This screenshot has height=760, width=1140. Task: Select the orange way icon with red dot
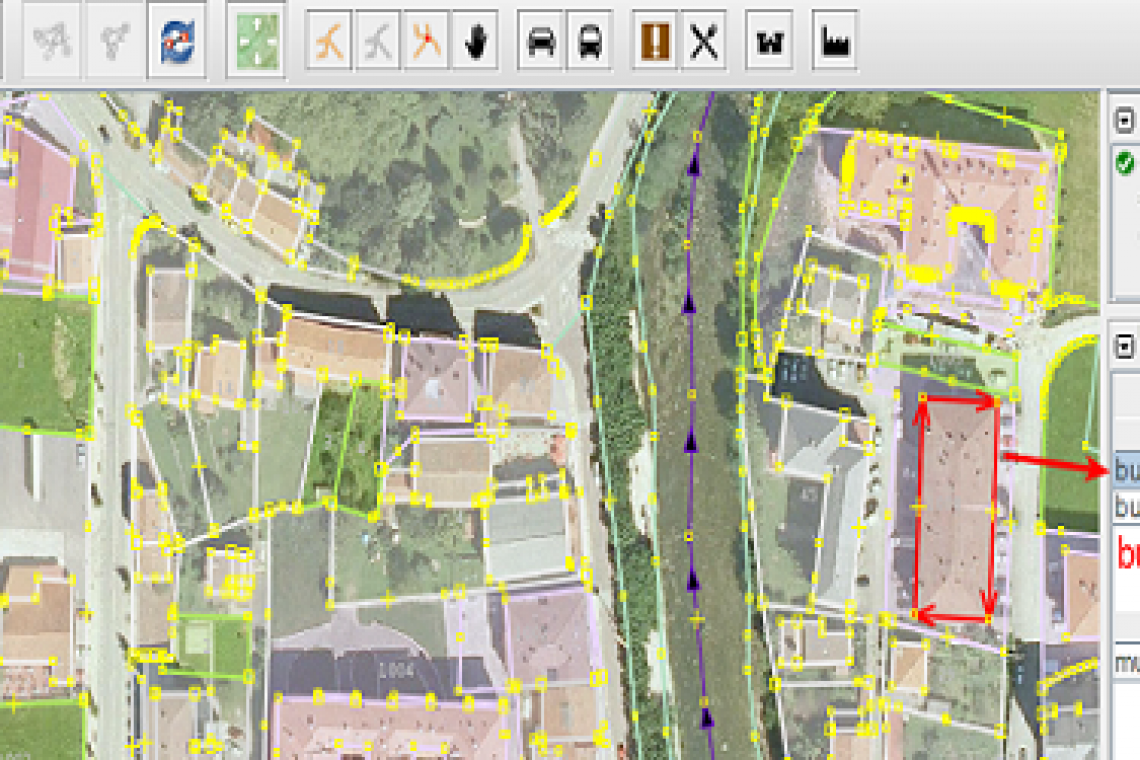pos(427,41)
